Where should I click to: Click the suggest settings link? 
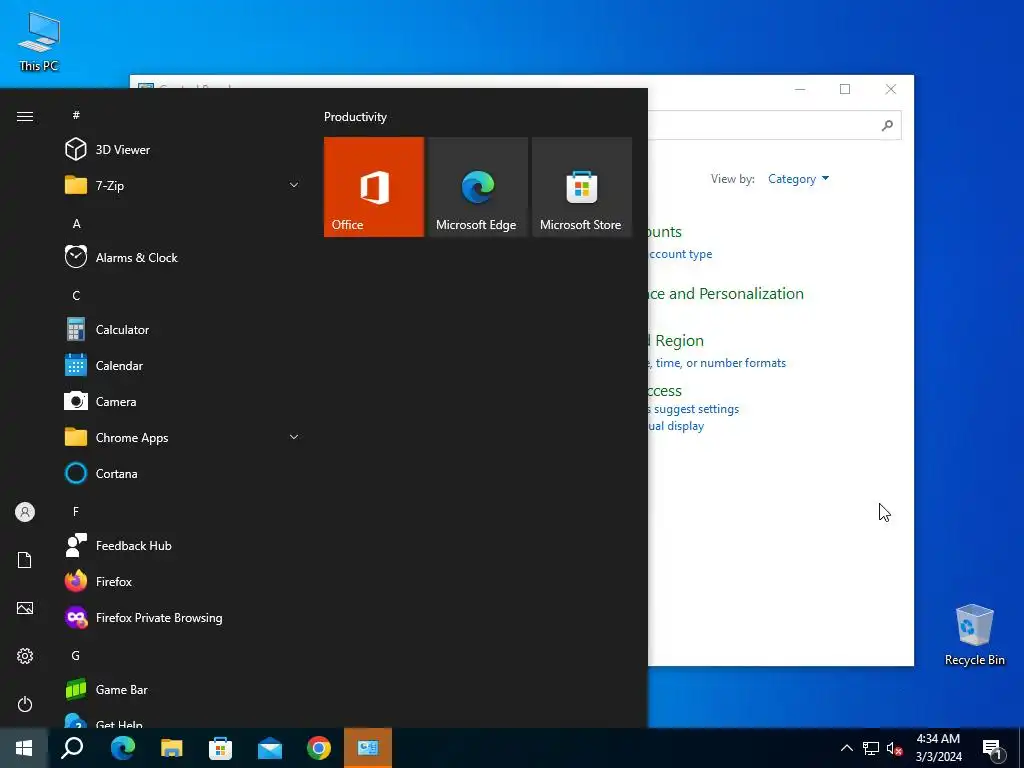(x=694, y=409)
